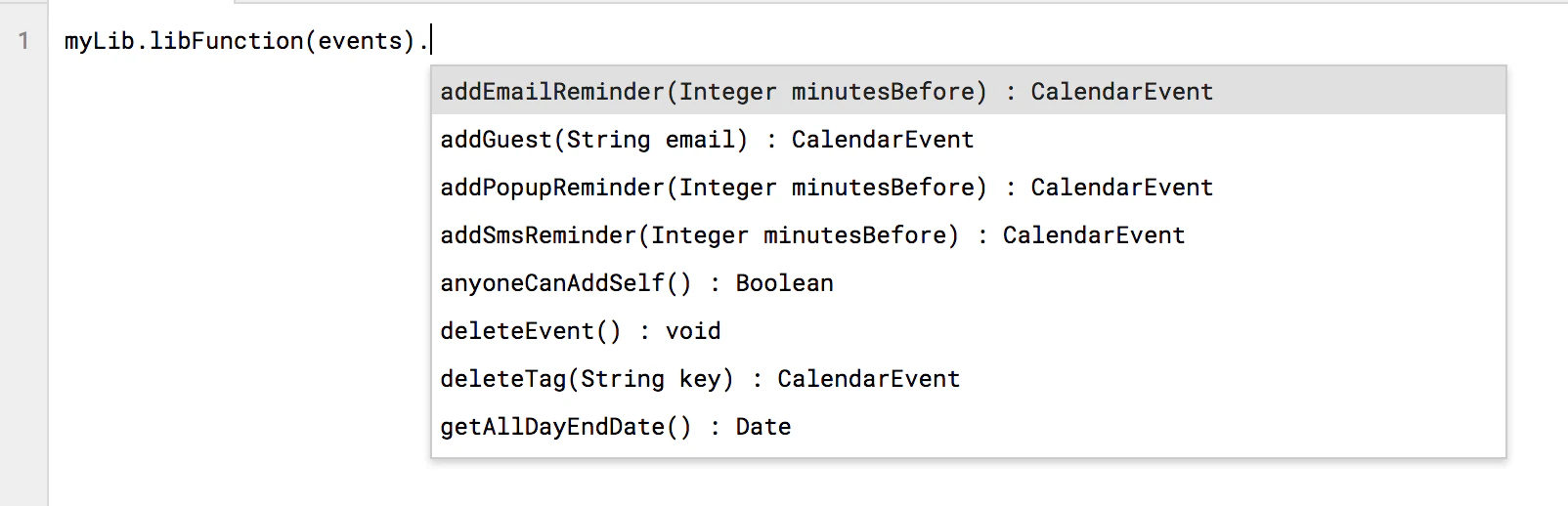Click the empty editor area below the suggestion popup

[968, 483]
